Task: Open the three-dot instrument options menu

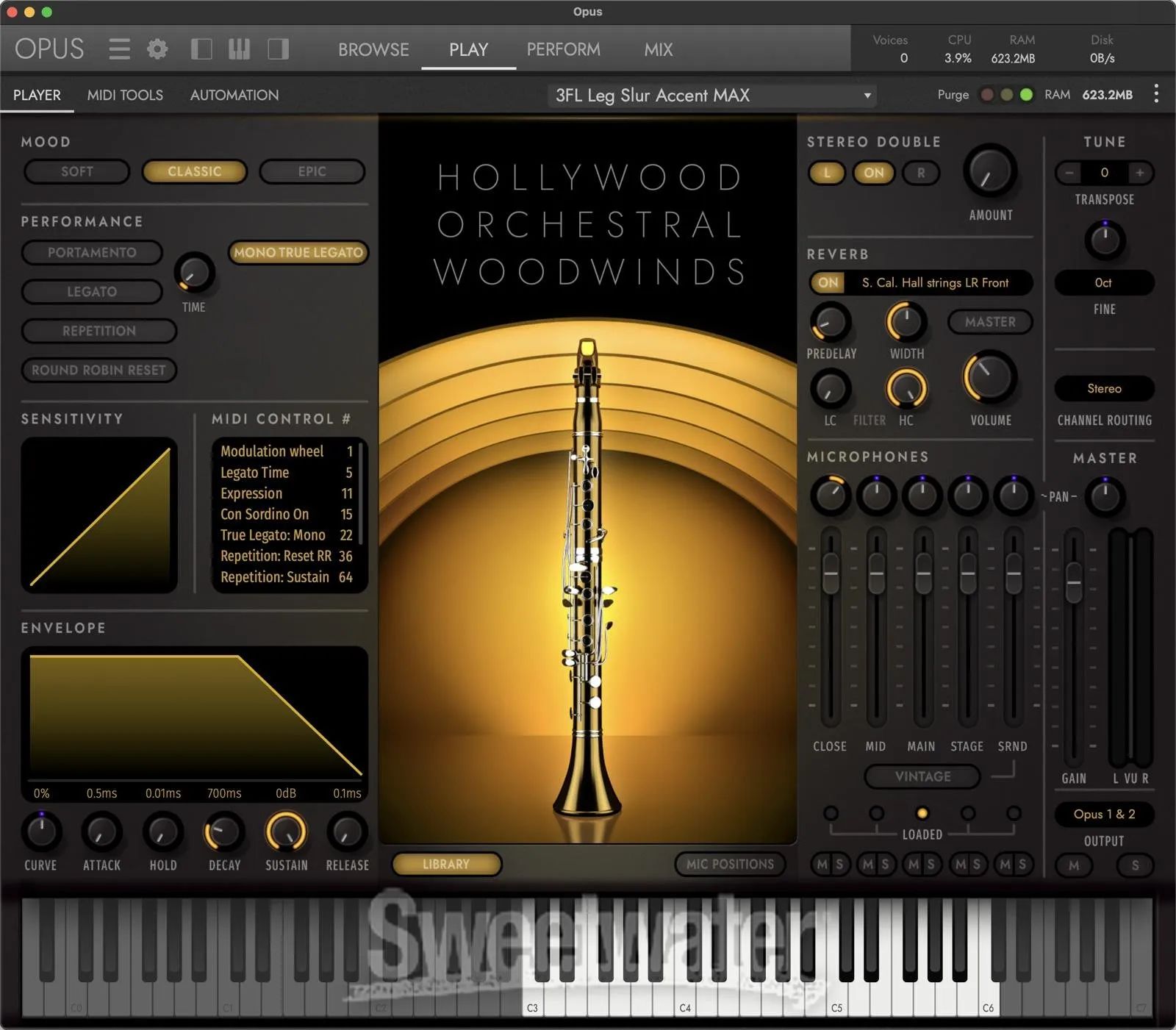Action: click(1156, 94)
